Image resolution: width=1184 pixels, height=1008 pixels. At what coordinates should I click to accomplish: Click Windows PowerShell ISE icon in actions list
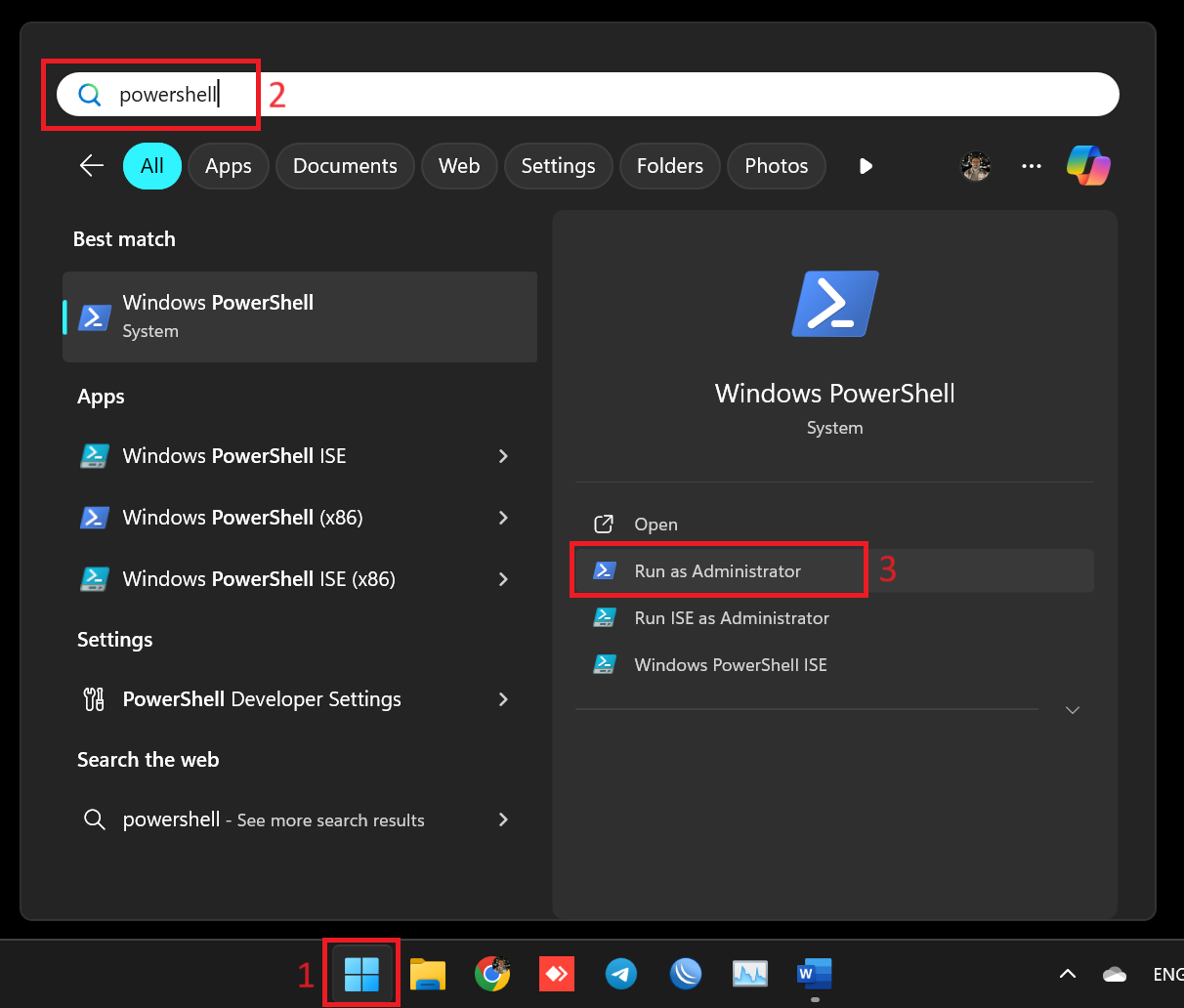[605, 665]
